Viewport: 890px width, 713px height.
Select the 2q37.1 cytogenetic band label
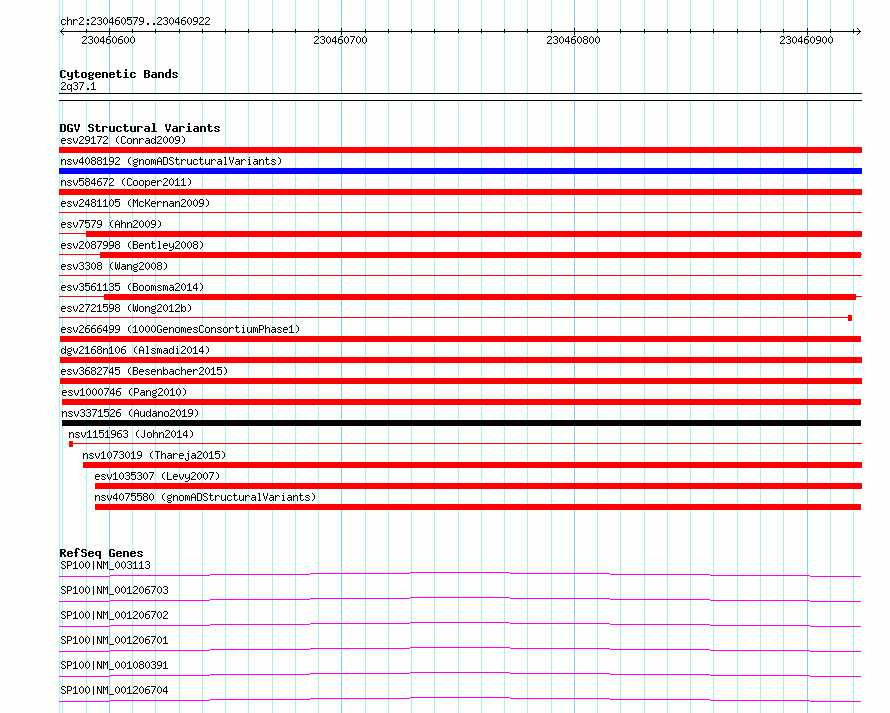(x=78, y=86)
